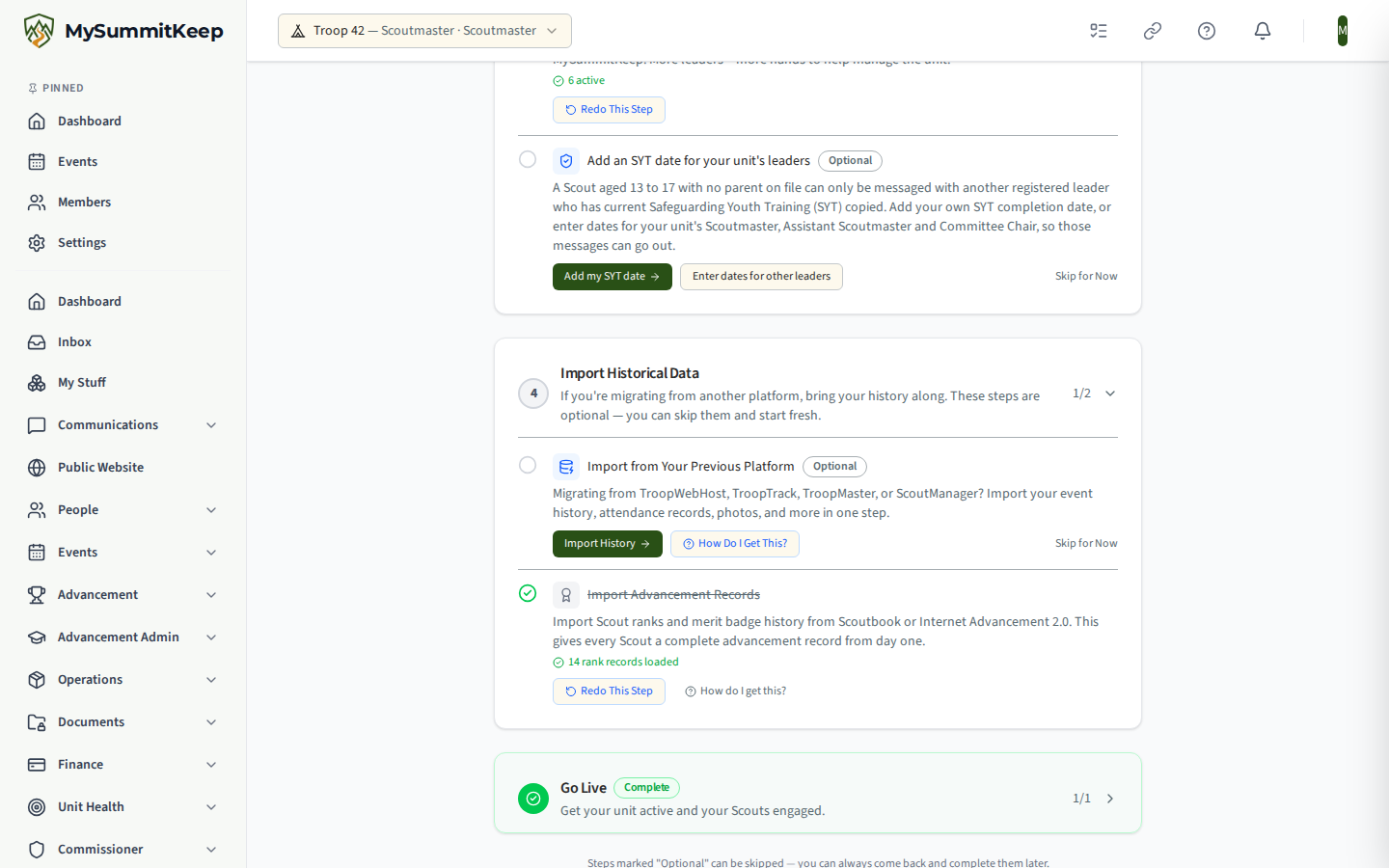Click the Finance card icon
Image resolution: width=1389 pixels, height=868 pixels.
(x=37, y=765)
